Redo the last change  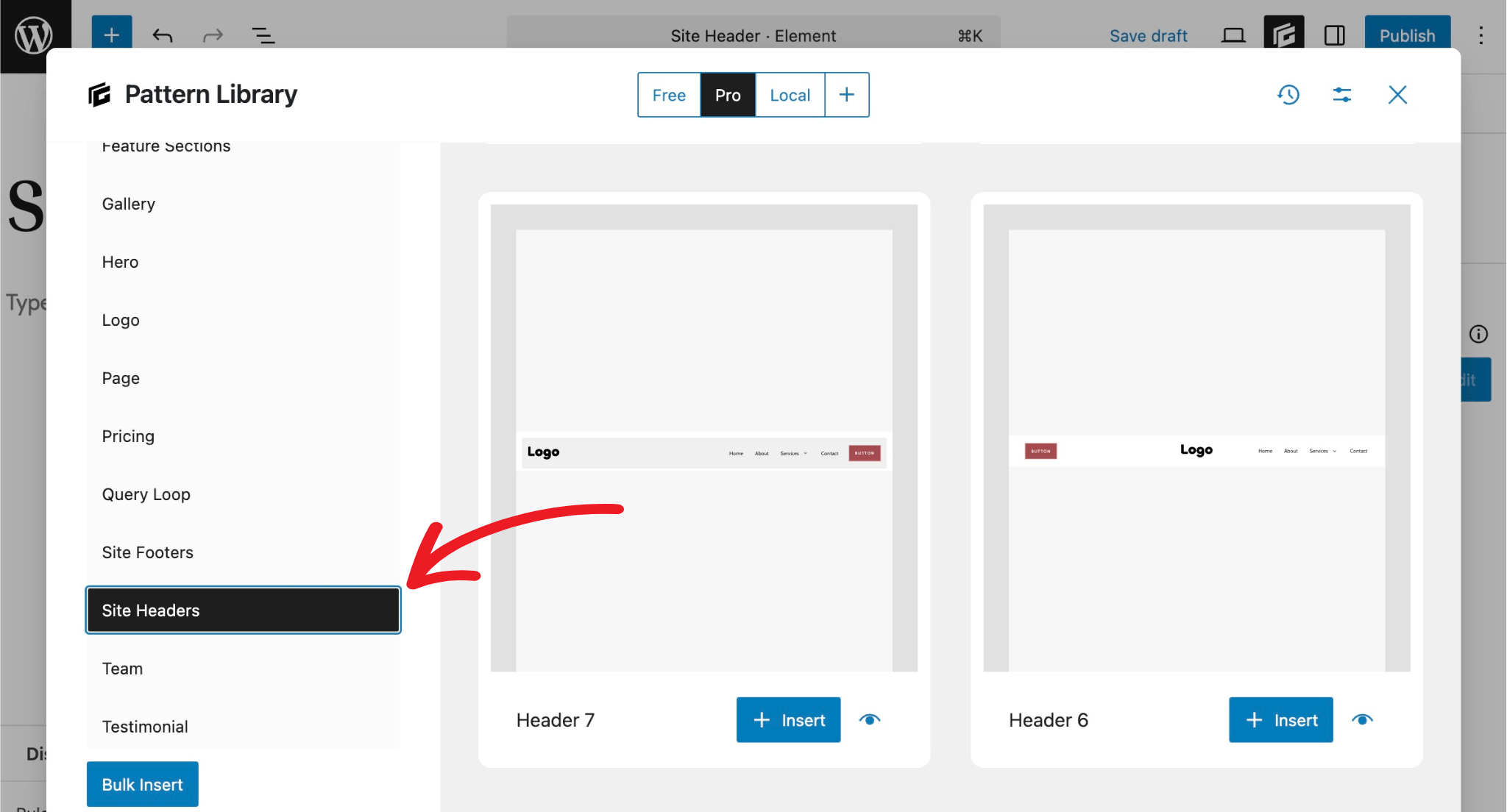point(213,35)
